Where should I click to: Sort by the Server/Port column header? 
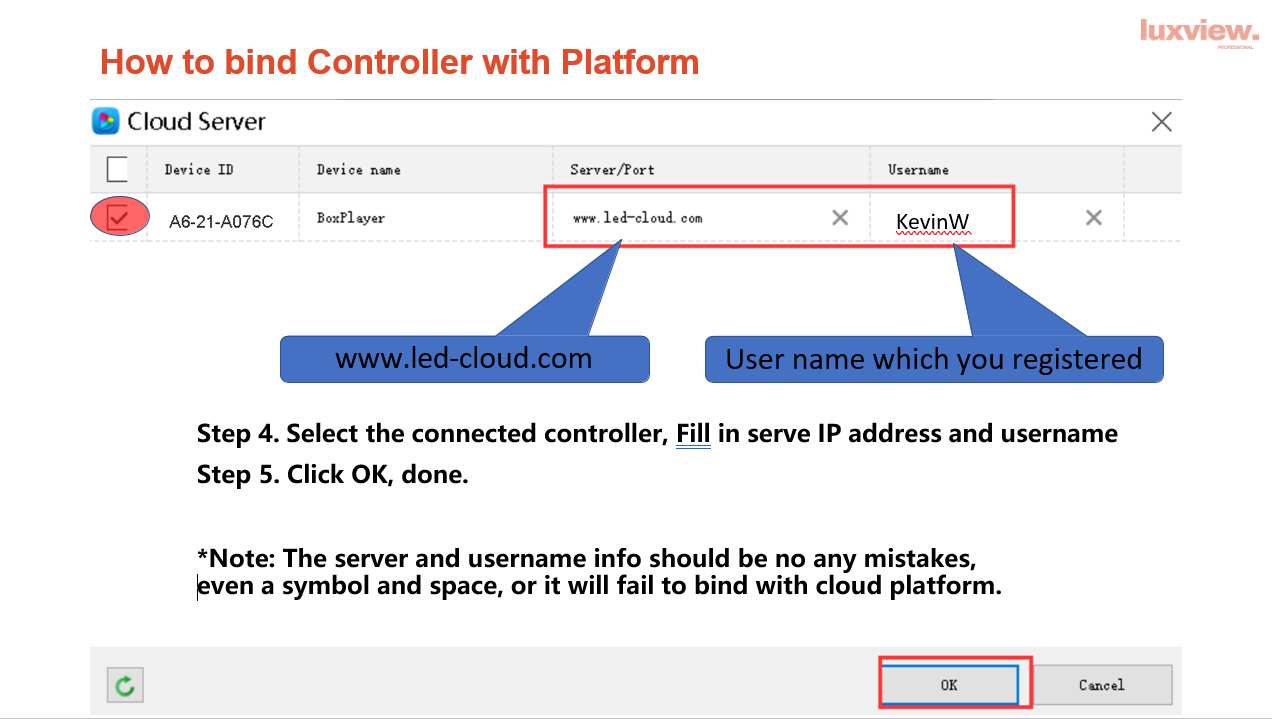(612, 170)
